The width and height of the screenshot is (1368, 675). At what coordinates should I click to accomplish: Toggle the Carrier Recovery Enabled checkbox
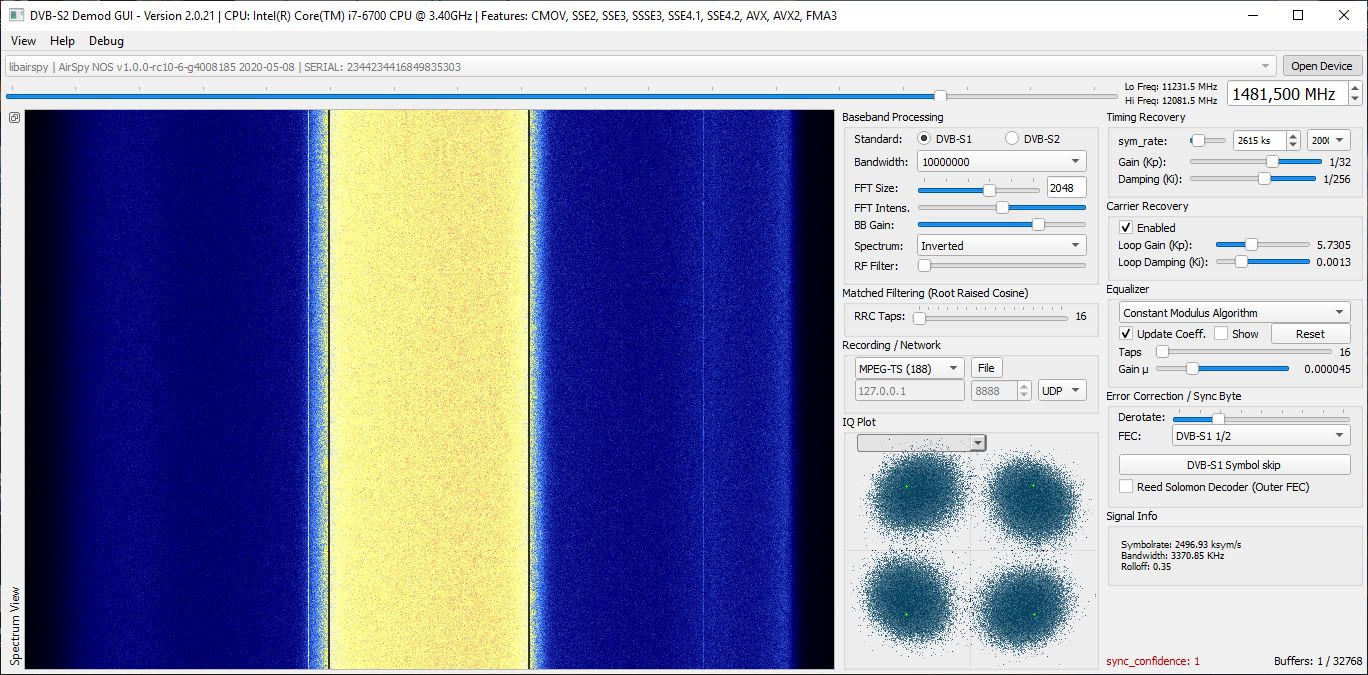coord(1126,228)
